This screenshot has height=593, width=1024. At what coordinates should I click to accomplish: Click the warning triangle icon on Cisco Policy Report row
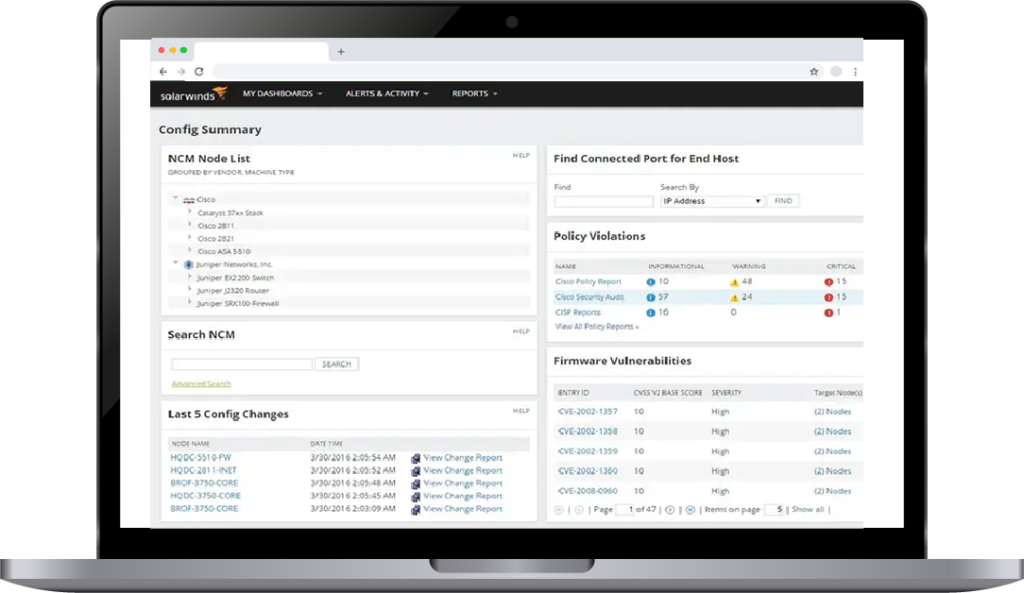click(733, 282)
